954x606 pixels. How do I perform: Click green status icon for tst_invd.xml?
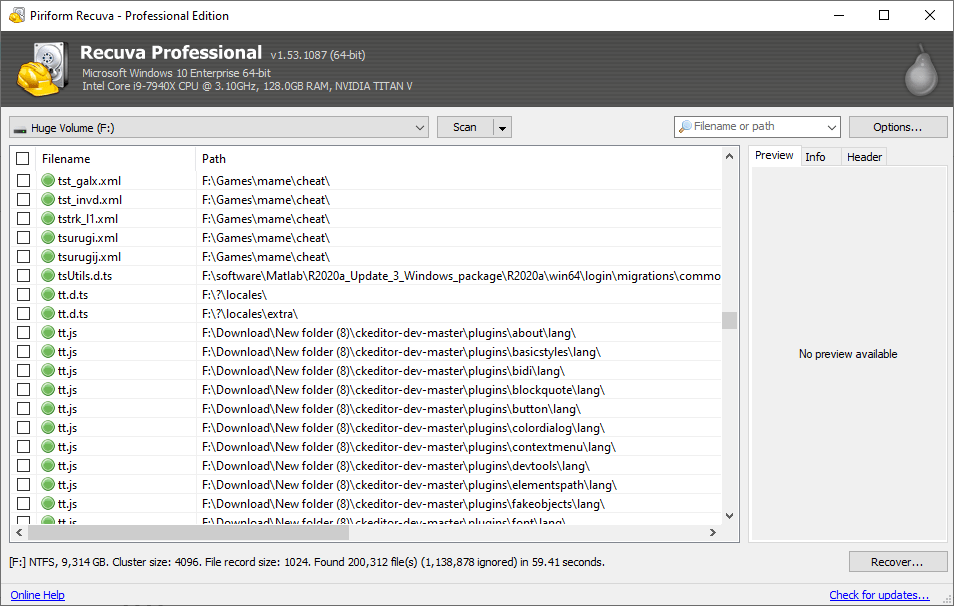click(48, 199)
